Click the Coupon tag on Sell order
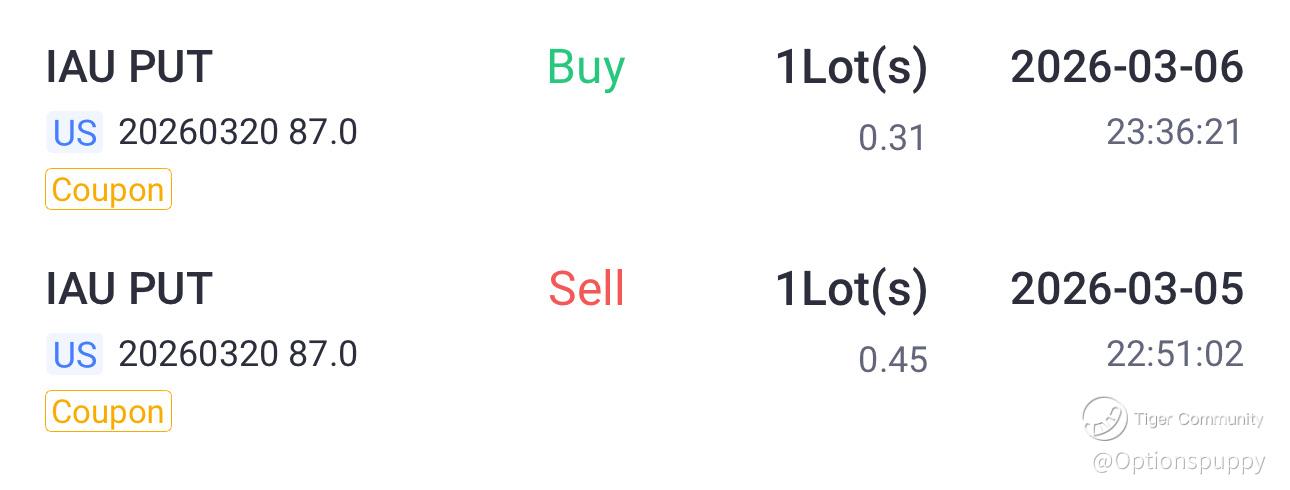The height and width of the screenshot is (490, 1290). pyautogui.click(x=108, y=412)
